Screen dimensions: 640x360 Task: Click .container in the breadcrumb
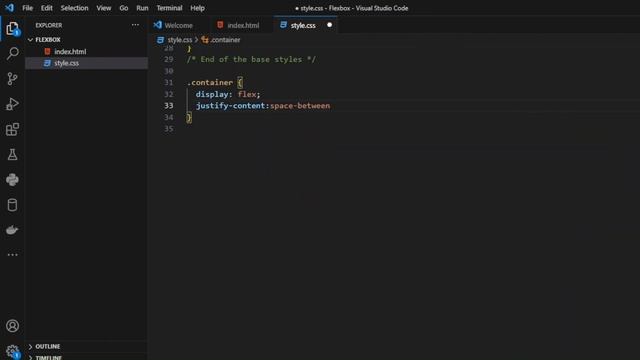point(225,40)
